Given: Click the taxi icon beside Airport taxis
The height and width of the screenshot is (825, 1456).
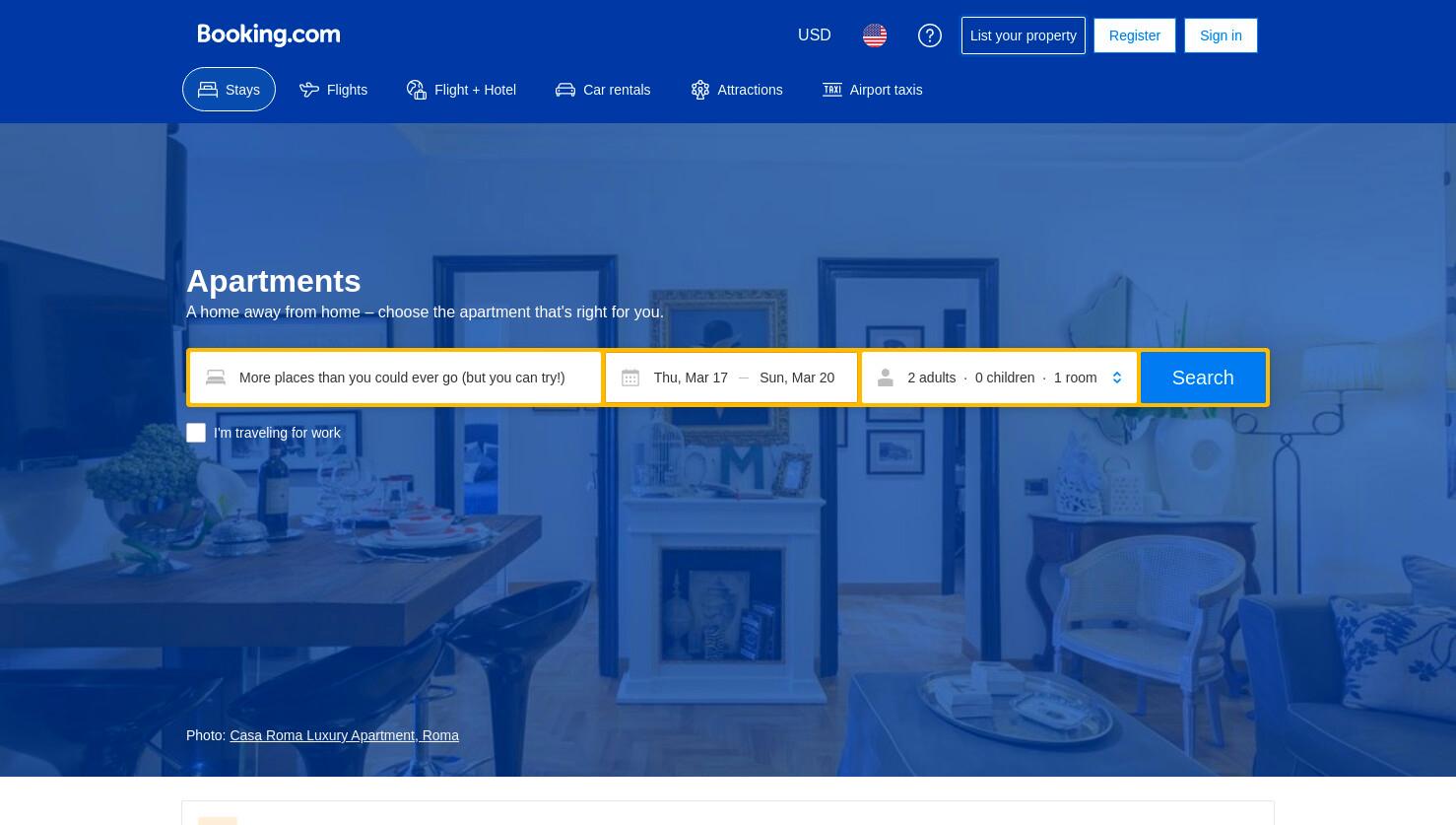Looking at the screenshot, I should pos(832,90).
